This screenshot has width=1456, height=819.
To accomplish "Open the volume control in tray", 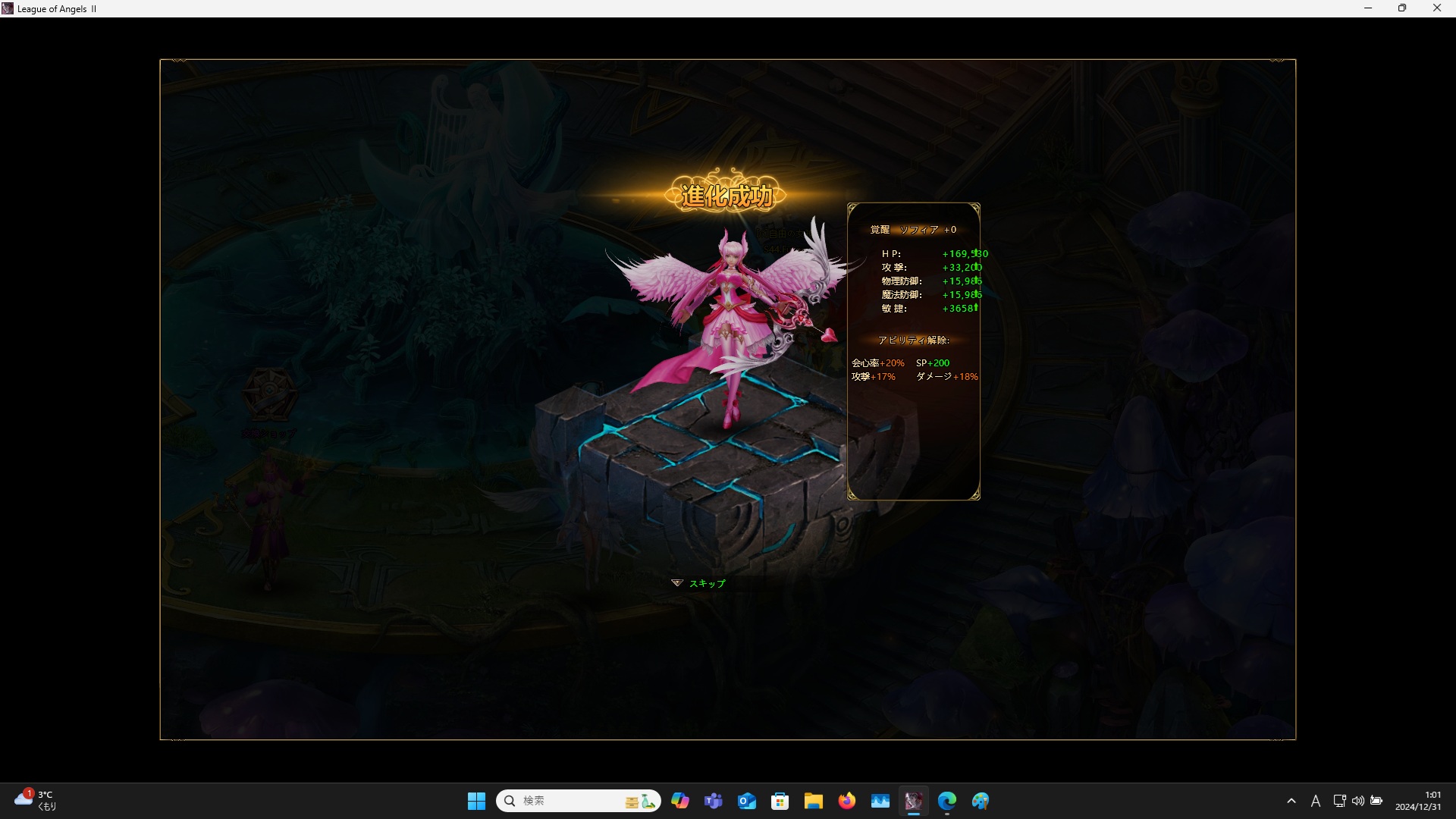I will pos(1357,801).
